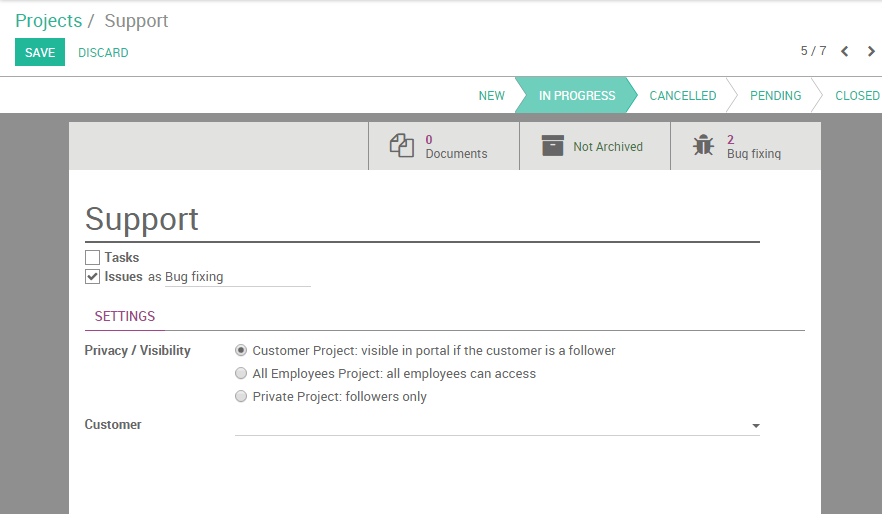Set stage to Pending

click(775, 96)
